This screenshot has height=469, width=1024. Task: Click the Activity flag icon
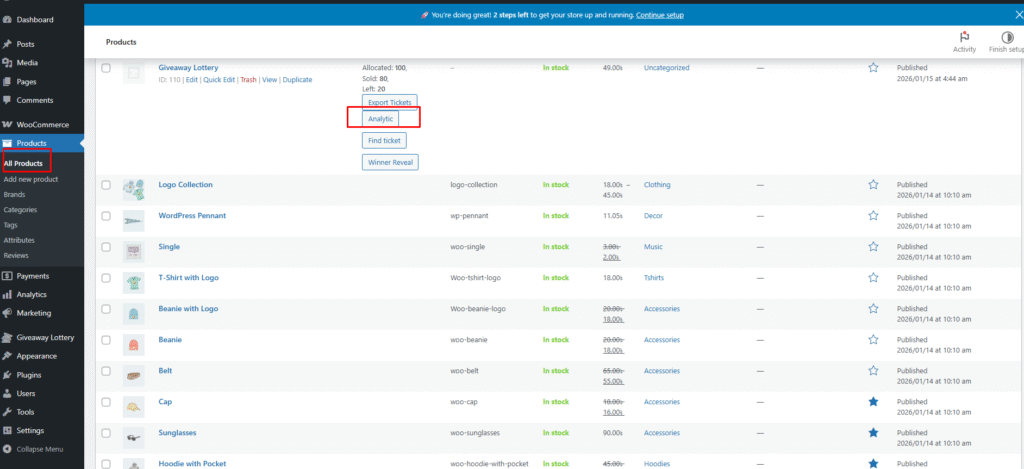tap(964, 37)
